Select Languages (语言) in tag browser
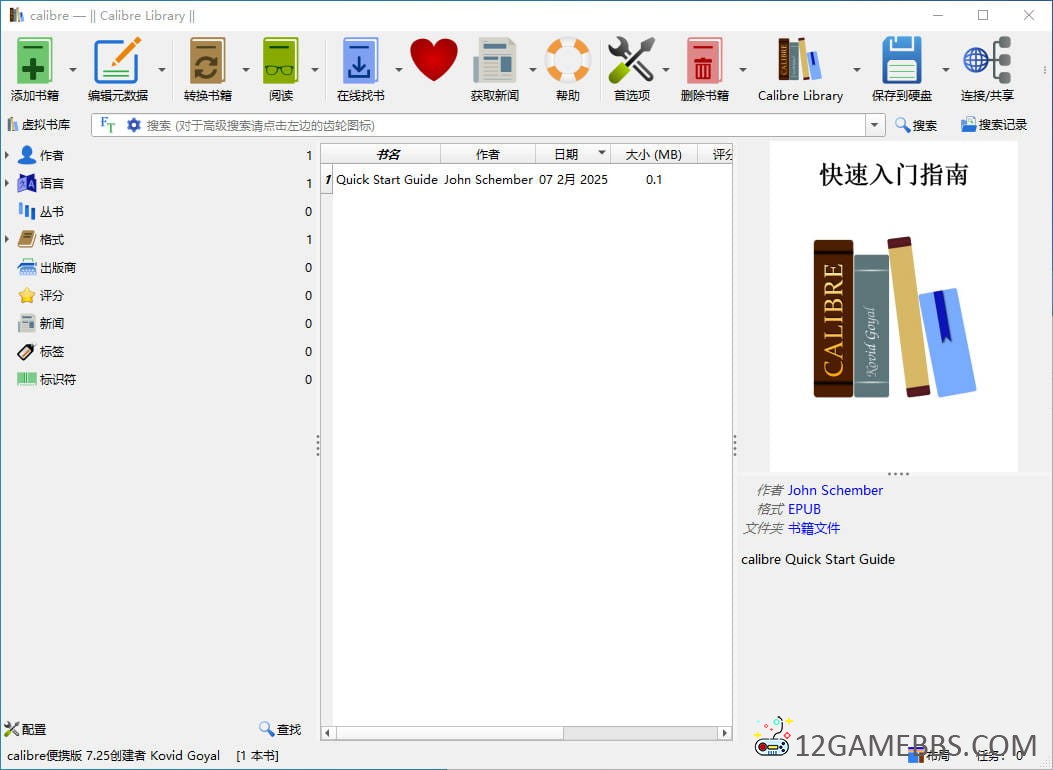This screenshot has height=770, width=1053. [x=51, y=183]
